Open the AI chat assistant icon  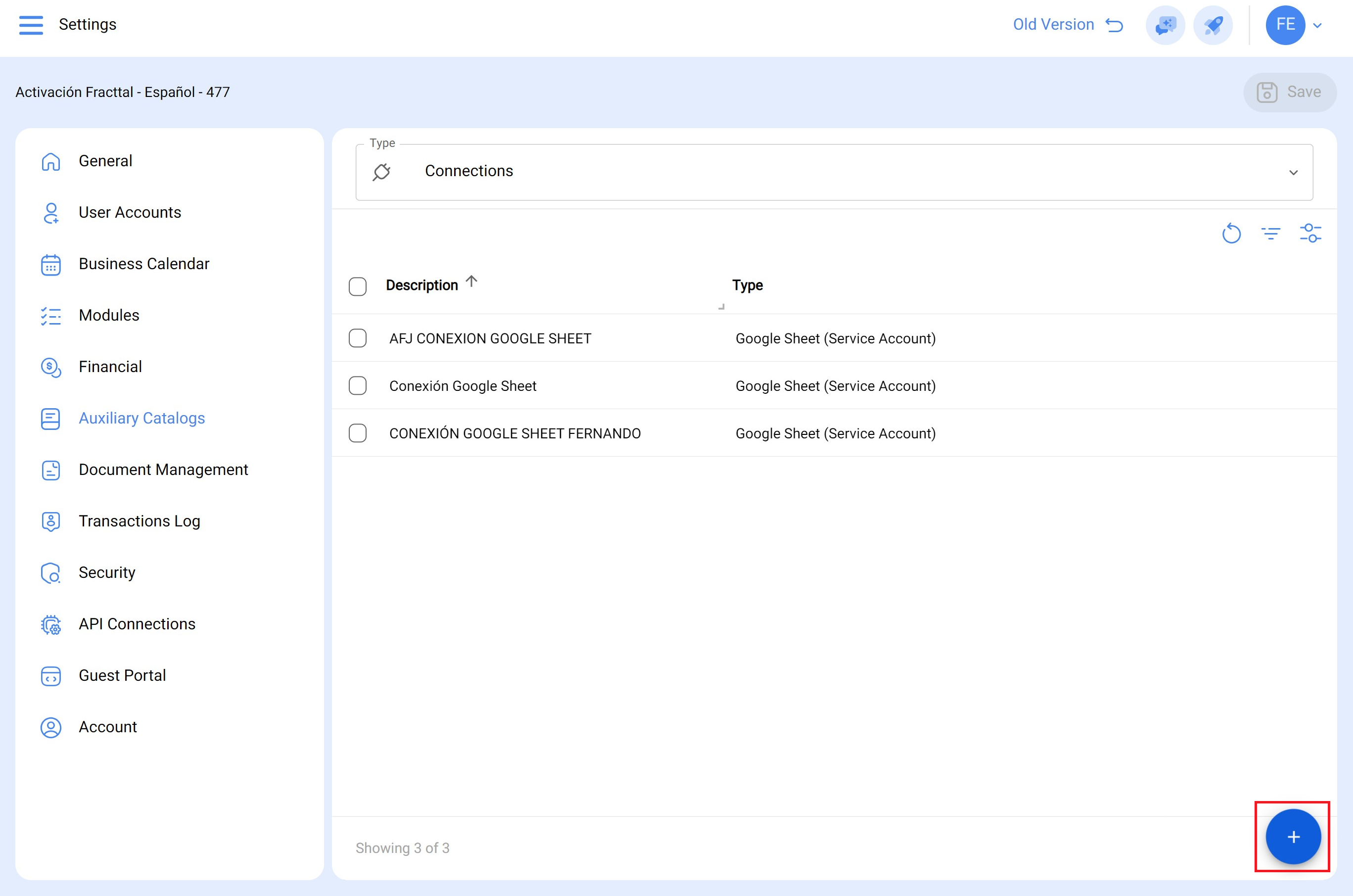click(x=1166, y=25)
